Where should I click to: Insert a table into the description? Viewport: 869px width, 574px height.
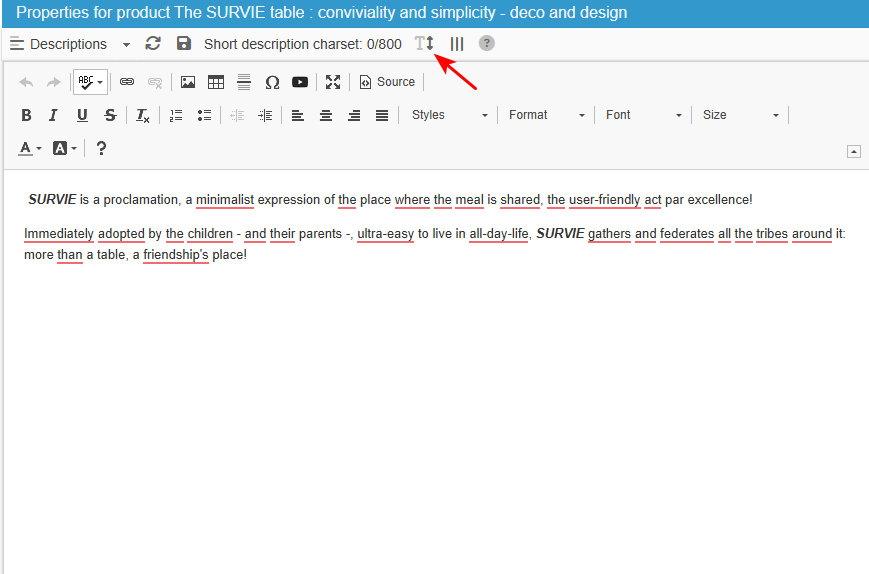(216, 82)
